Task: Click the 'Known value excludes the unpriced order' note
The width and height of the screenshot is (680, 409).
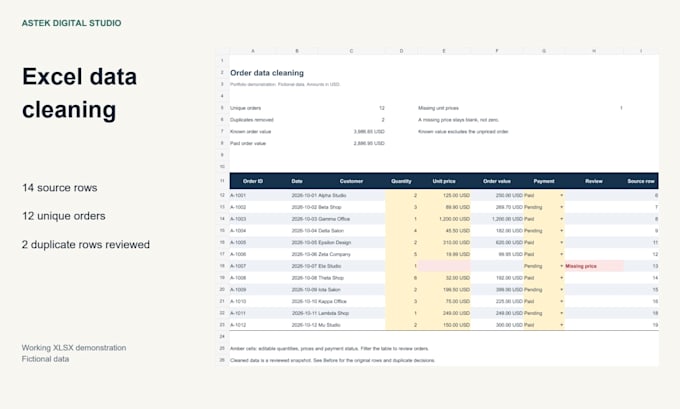Action: coord(463,131)
